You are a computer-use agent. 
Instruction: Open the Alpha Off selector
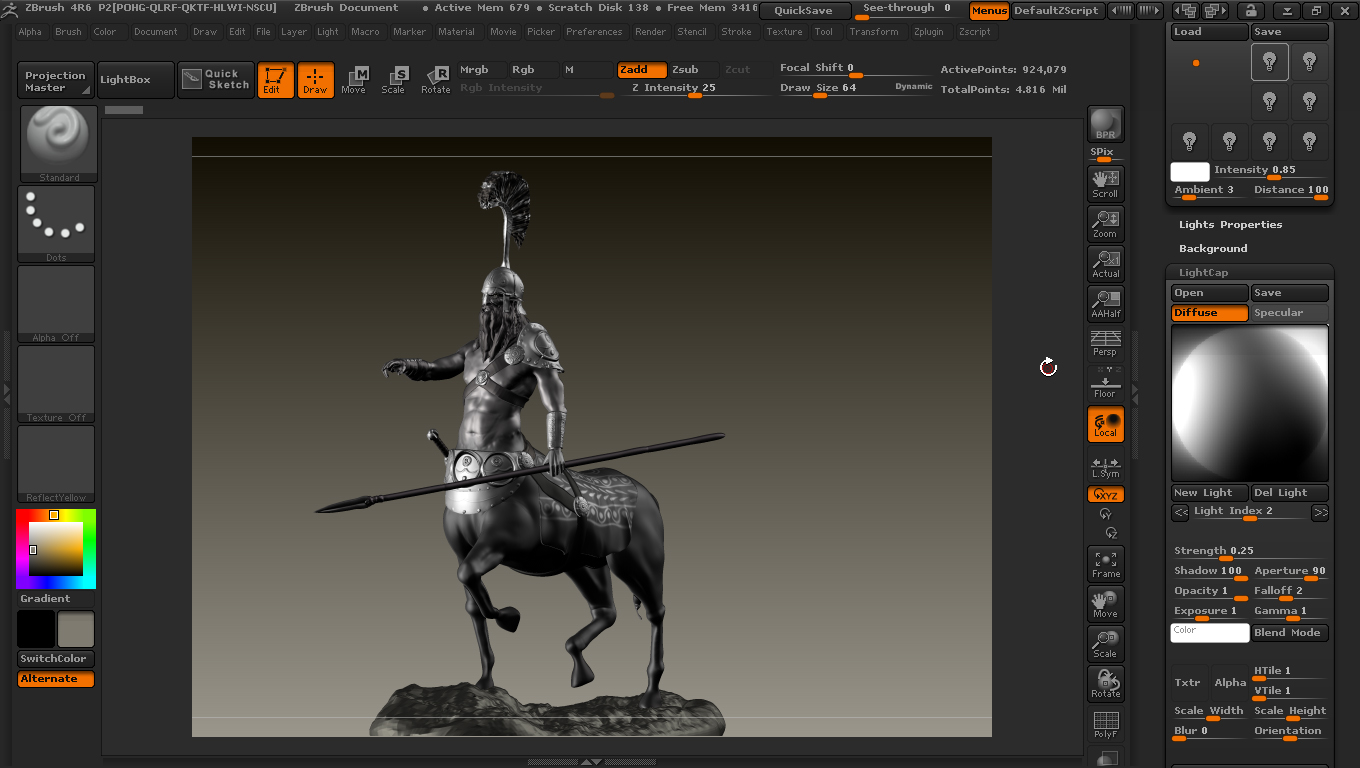click(57, 304)
